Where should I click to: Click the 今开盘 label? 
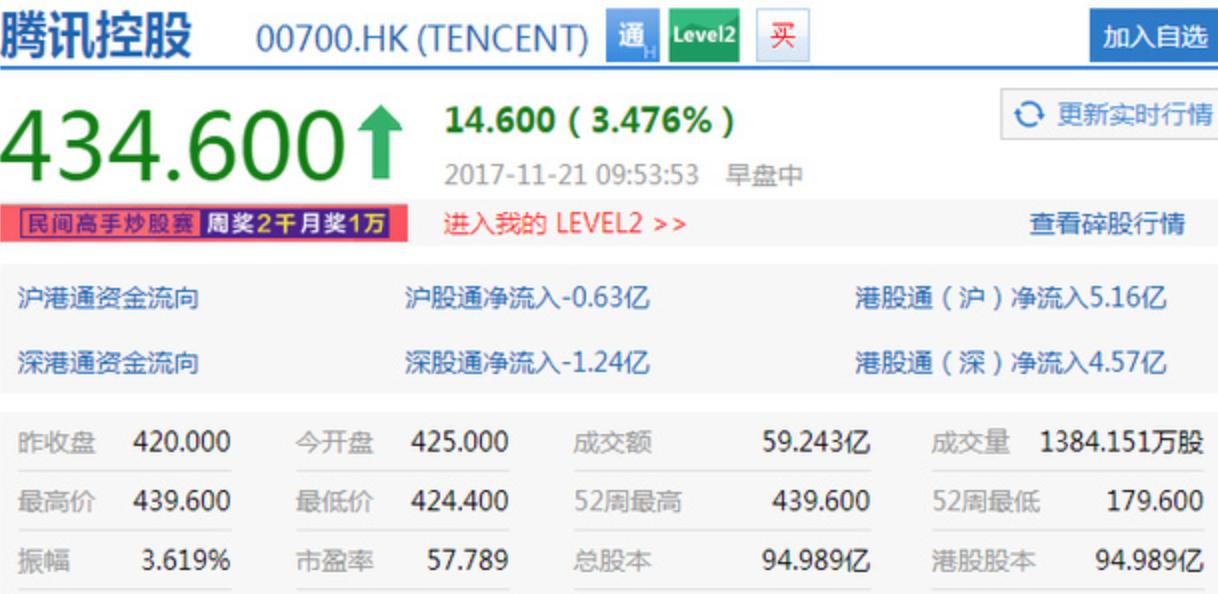tap(334, 442)
